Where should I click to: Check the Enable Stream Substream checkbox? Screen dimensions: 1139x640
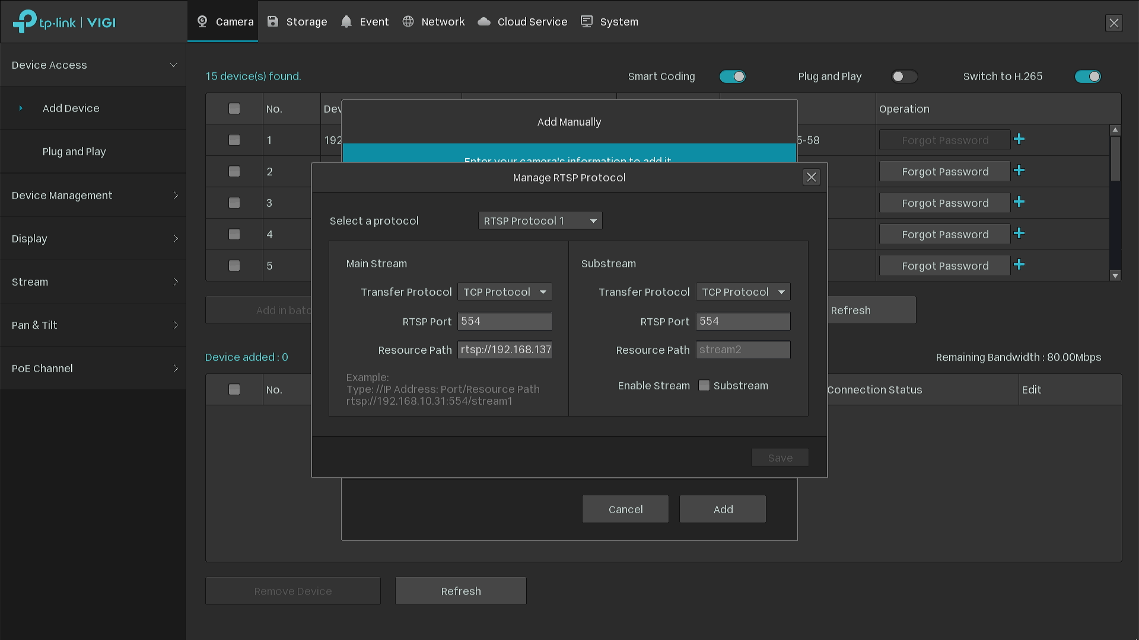[704, 386]
